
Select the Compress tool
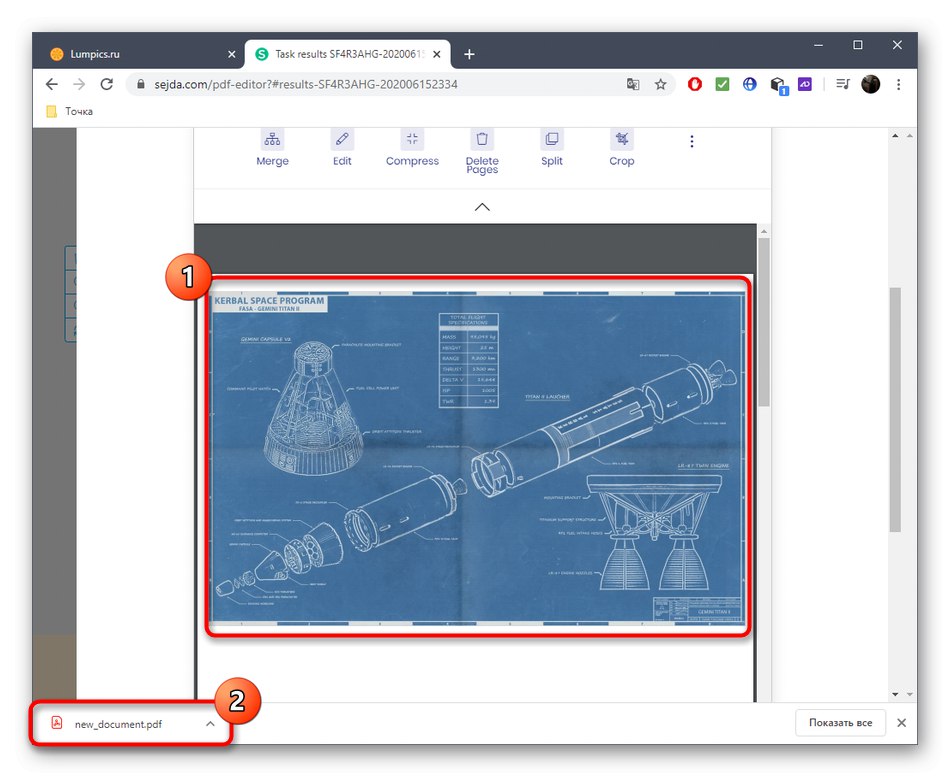tap(412, 148)
